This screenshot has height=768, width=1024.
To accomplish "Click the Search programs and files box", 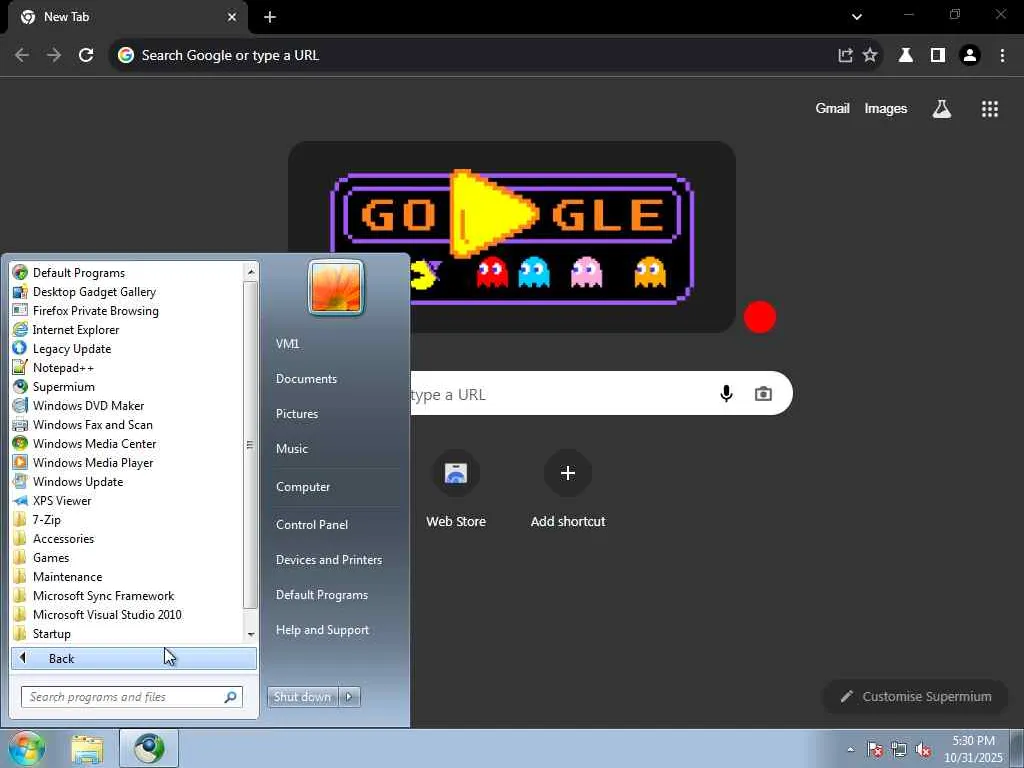I will [x=131, y=697].
